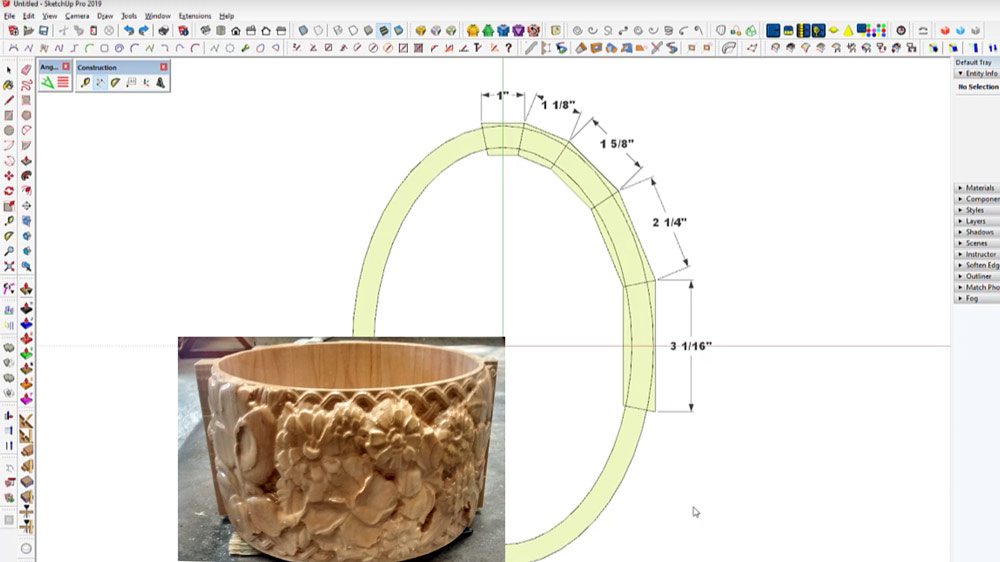The image size is (1000, 562).
Task: Open the View menu
Action: pyautogui.click(x=49, y=16)
